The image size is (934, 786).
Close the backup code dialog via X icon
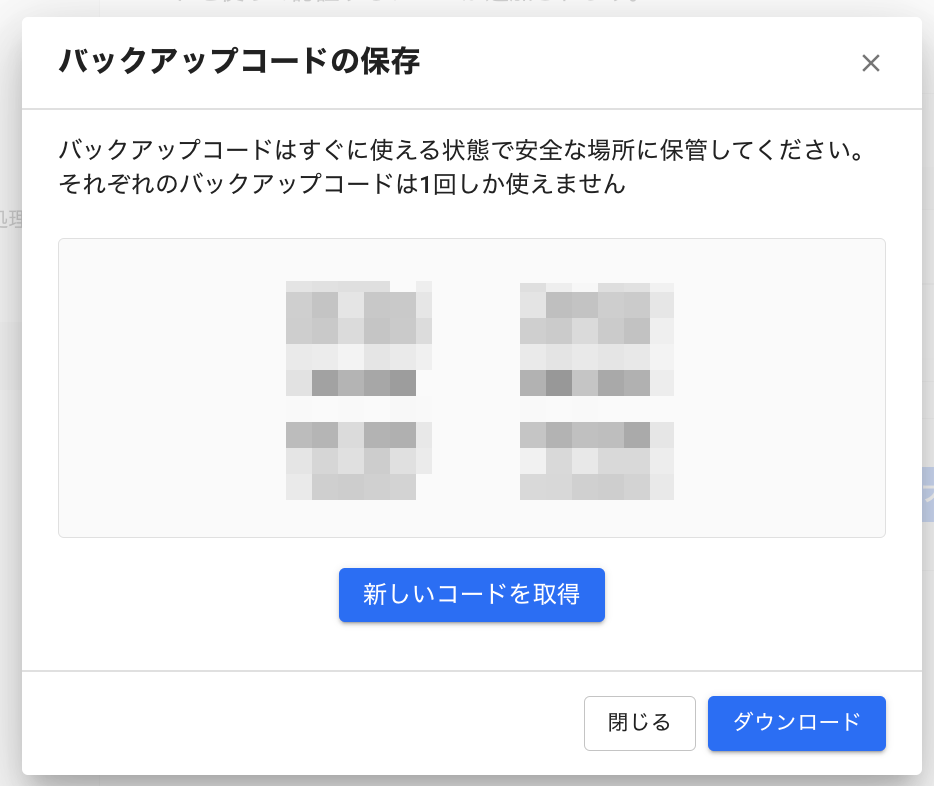(870, 63)
